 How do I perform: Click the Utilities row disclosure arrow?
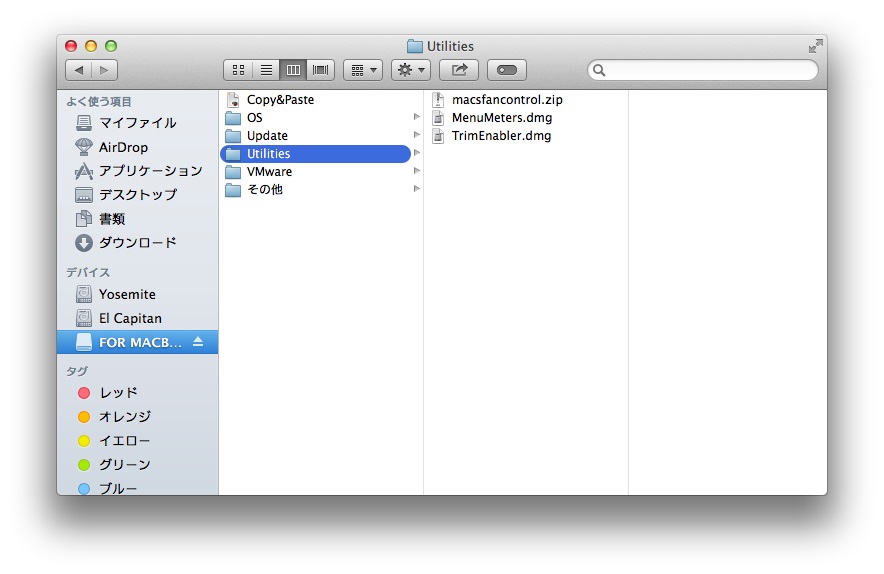[x=417, y=153]
